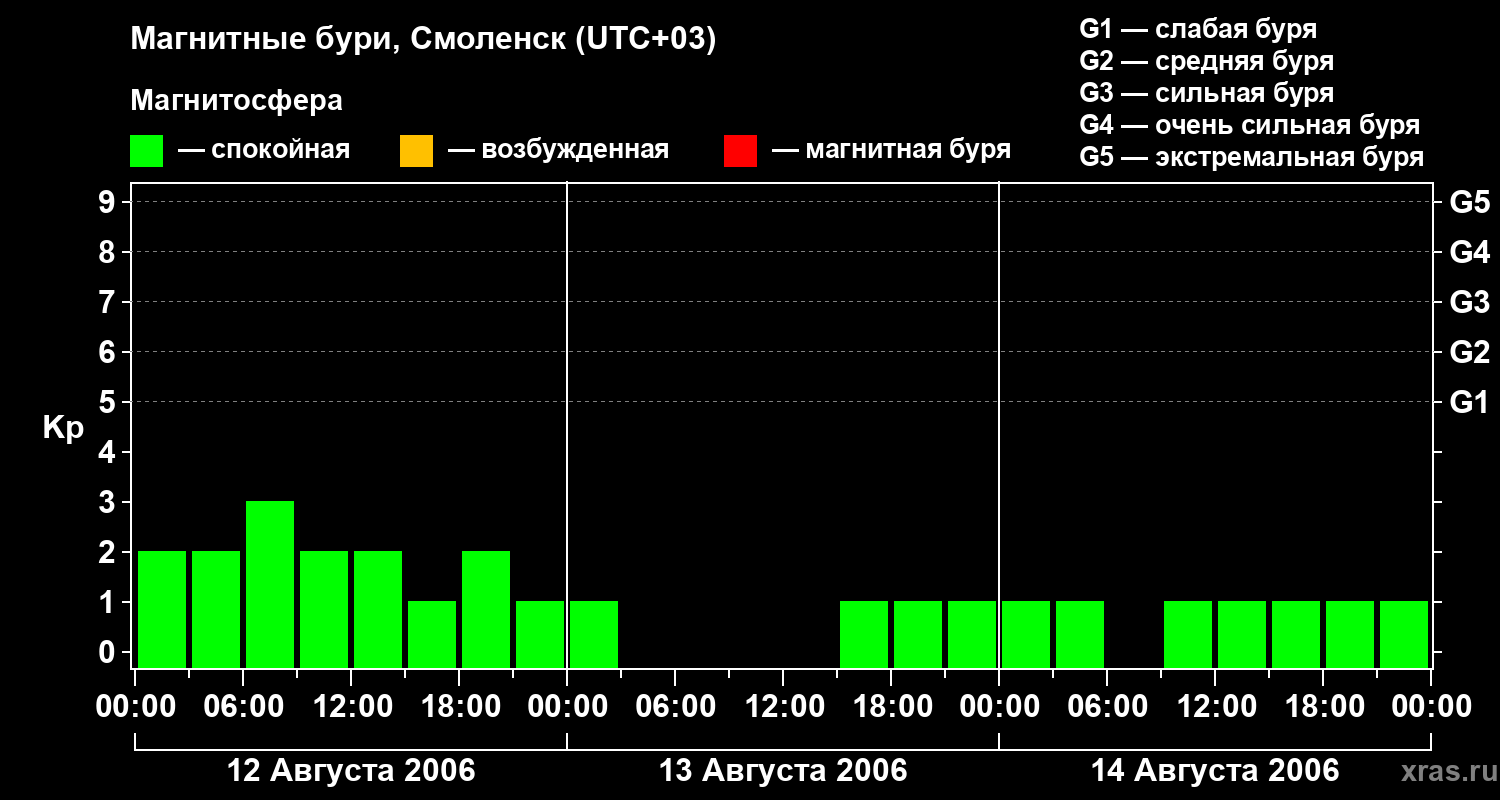Image resolution: width=1500 pixels, height=800 pixels.
Task: Select the 'G4 — очень сильная буря' line
Action: click(1249, 125)
